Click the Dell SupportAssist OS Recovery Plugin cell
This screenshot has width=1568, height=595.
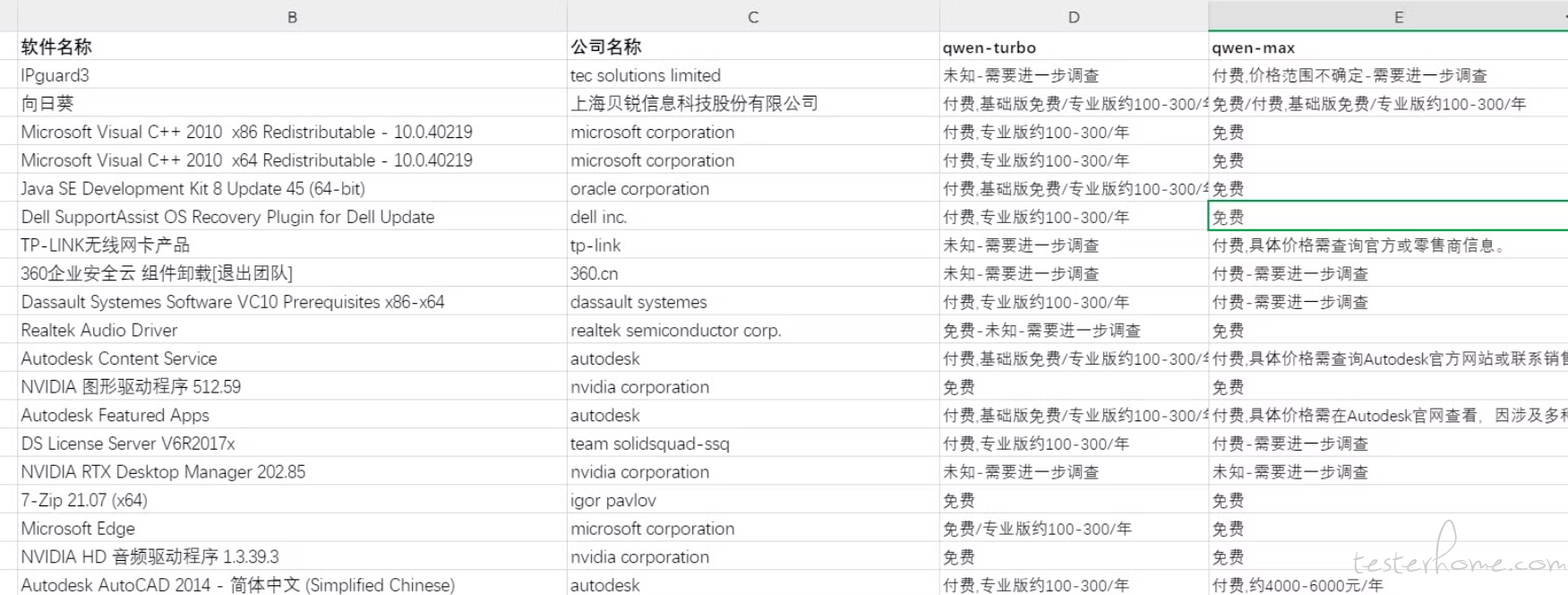point(292,217)
